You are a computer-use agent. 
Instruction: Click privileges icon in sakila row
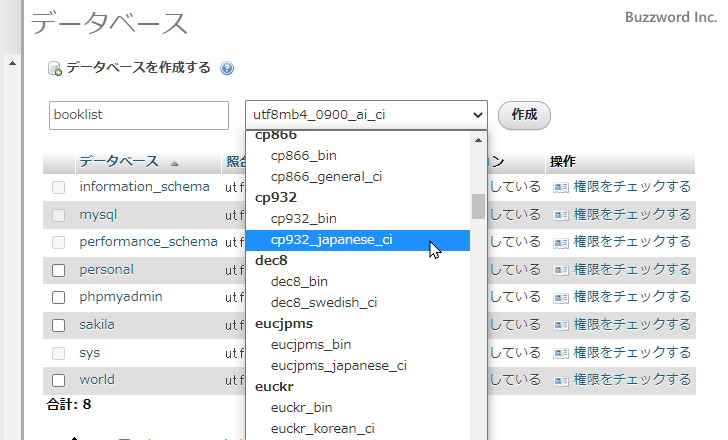tap(561, 325)
